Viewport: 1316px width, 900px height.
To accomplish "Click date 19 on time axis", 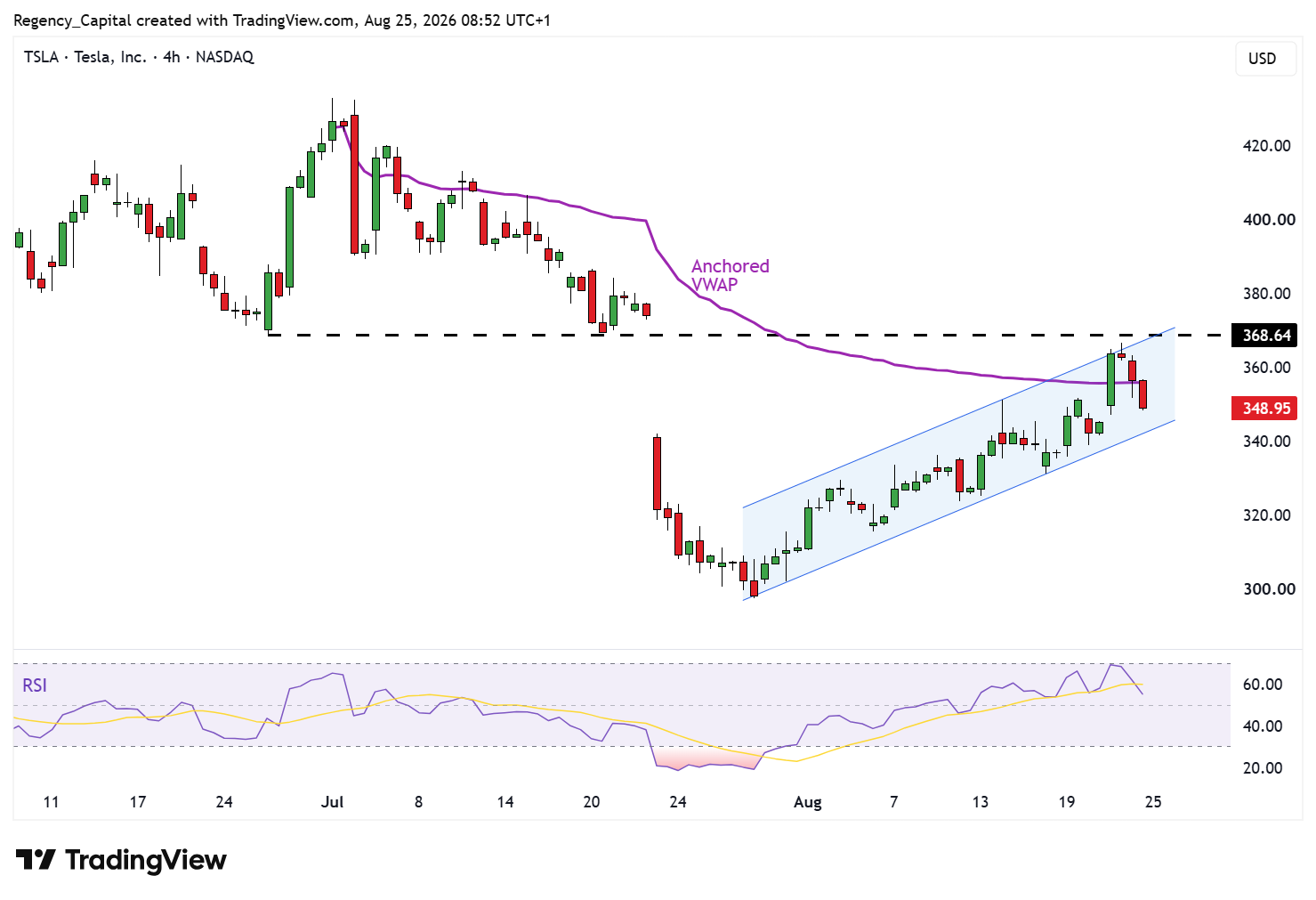I will tap(1066, 802).
